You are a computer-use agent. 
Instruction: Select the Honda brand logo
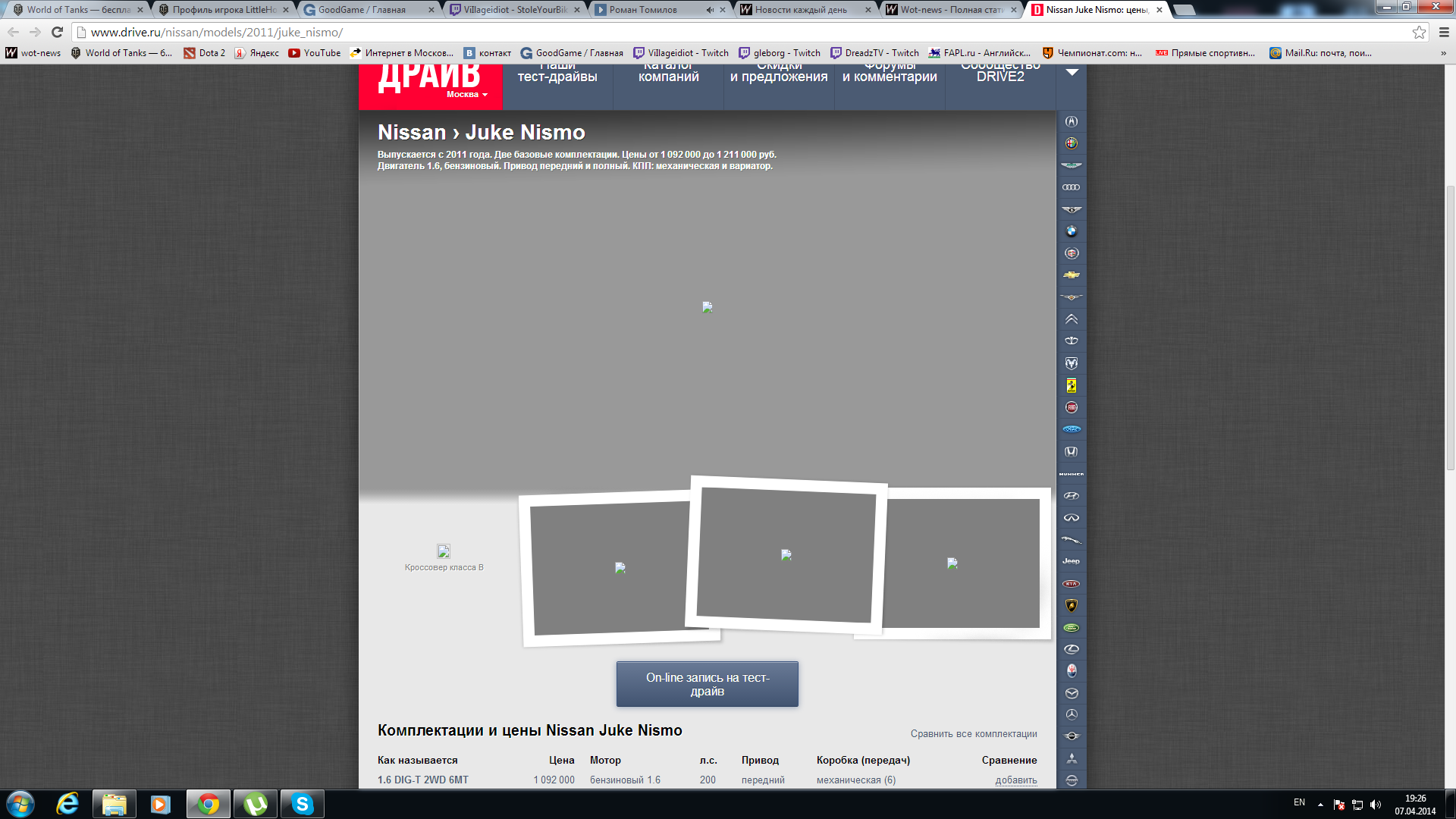[1072, 451]
